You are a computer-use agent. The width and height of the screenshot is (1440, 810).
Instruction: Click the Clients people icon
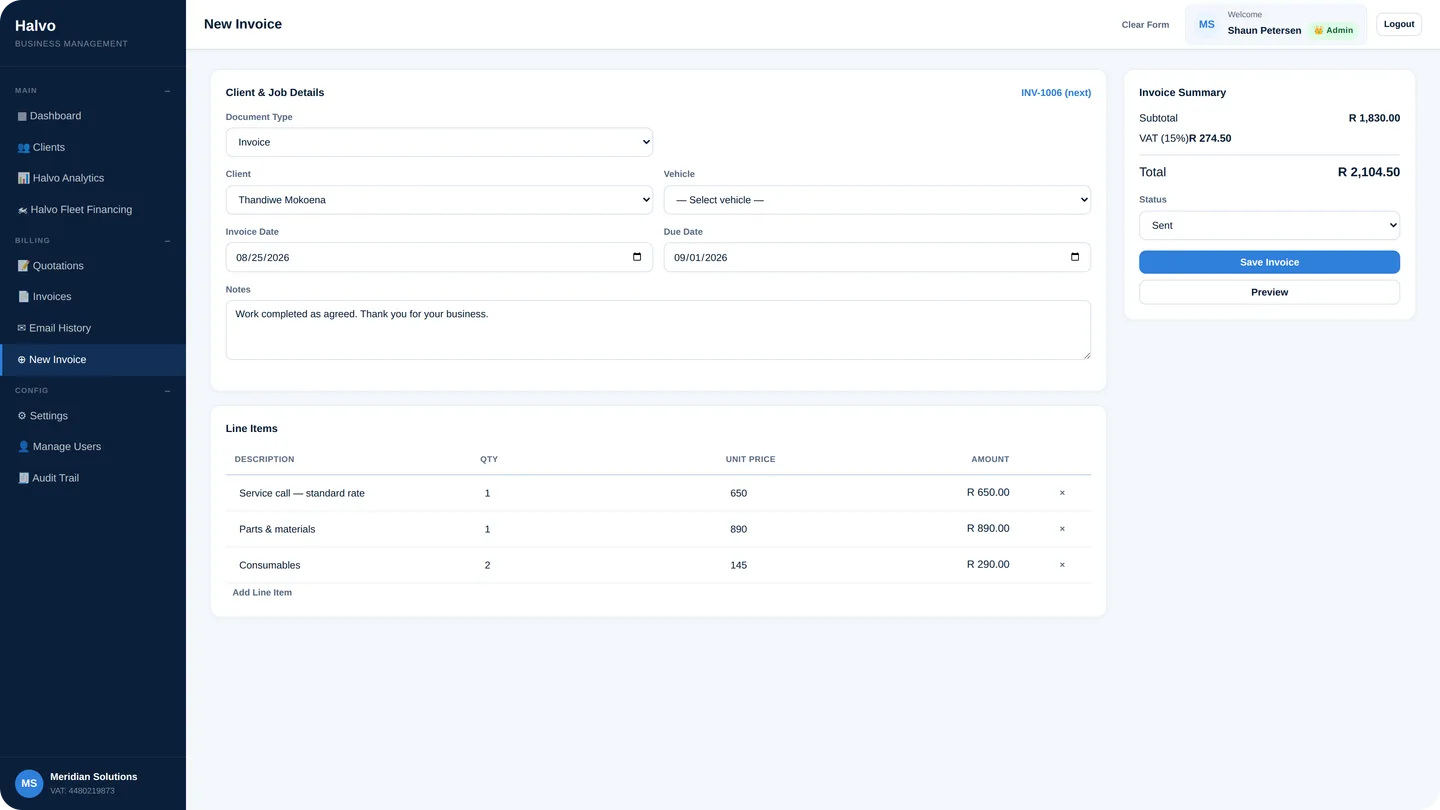tap(23, 147)
